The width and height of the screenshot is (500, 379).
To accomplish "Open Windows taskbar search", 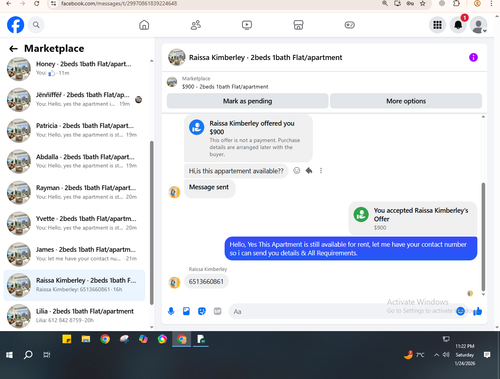I will (28, 355).
